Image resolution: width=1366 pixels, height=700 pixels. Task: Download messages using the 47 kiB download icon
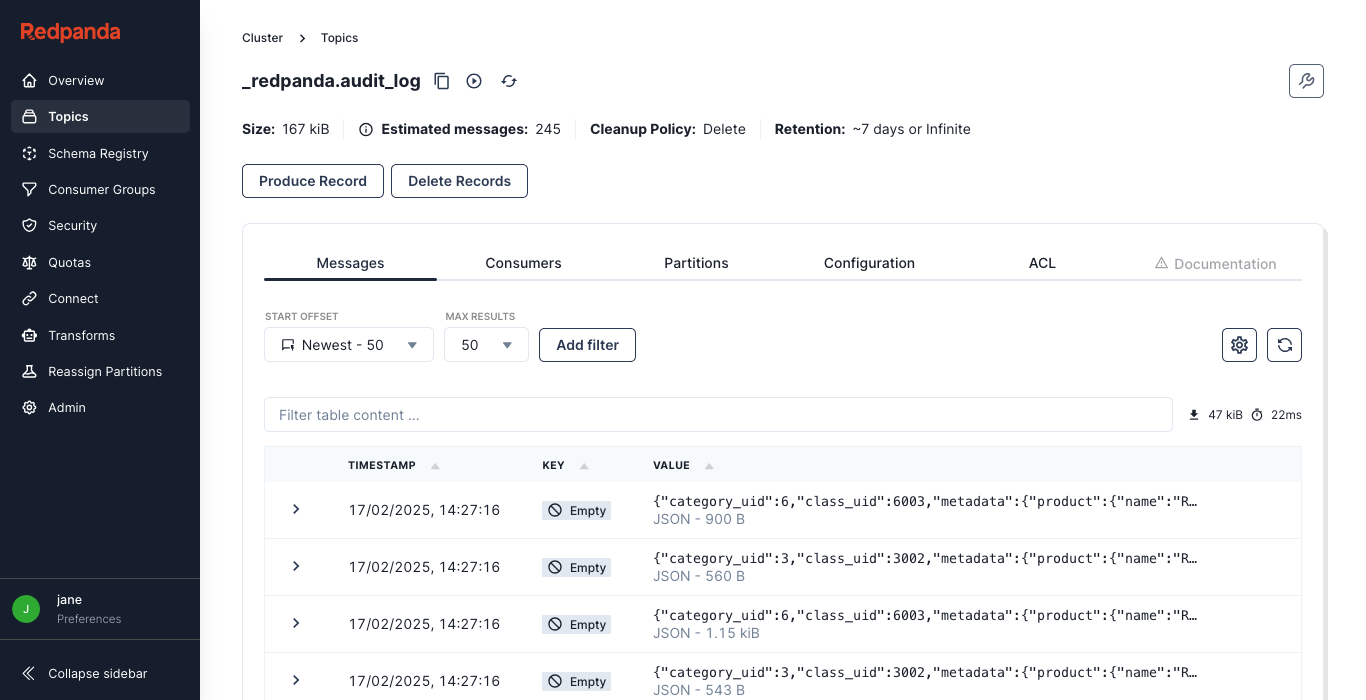(1194, 414)
